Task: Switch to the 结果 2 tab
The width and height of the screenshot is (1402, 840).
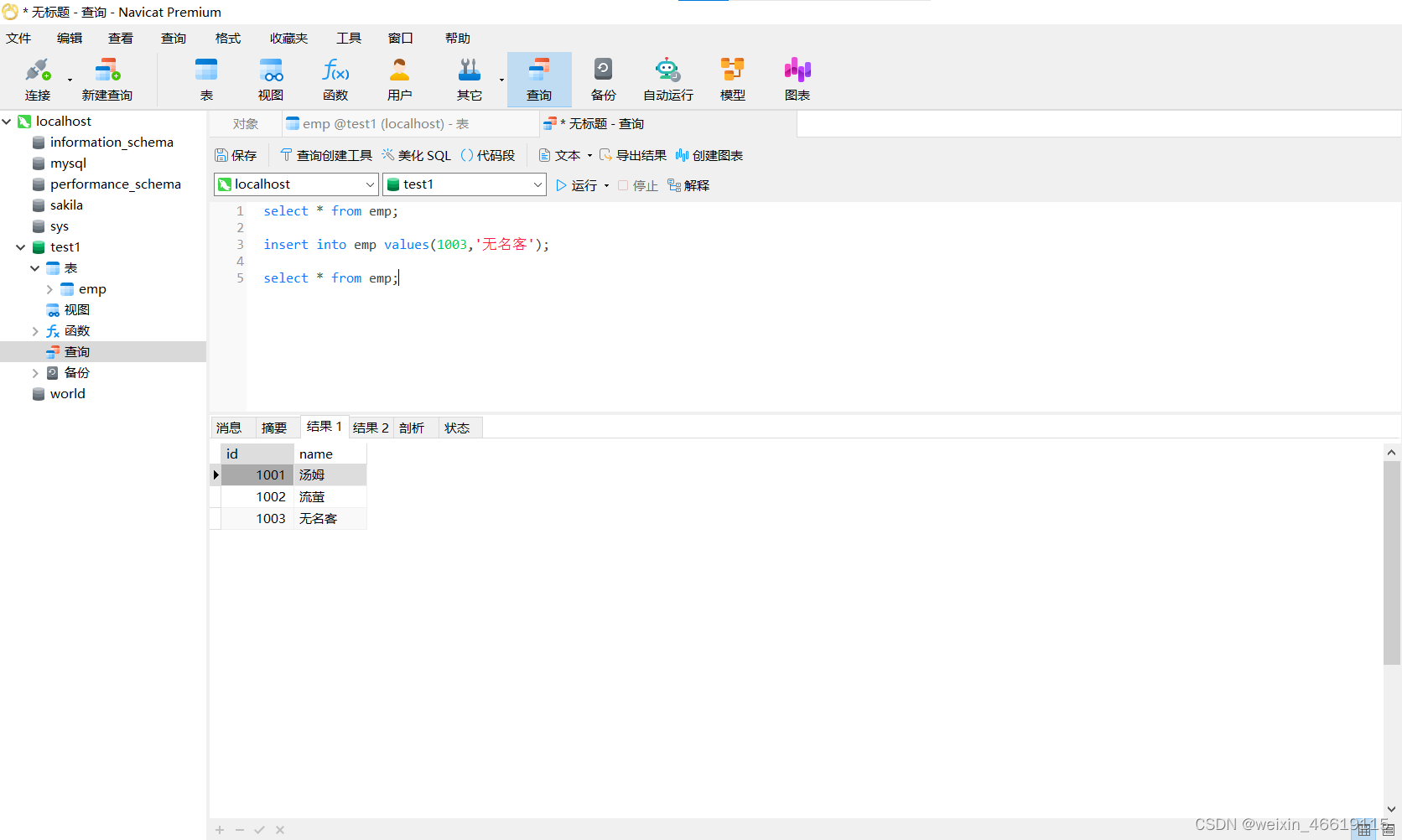Action: tap(371, 428)
